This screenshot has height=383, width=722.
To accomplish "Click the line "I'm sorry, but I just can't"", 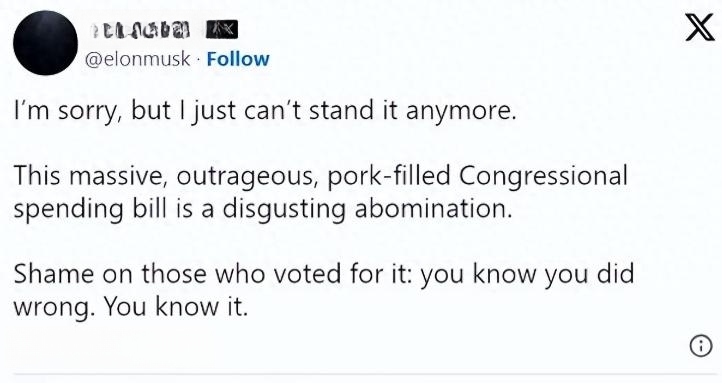I will pos(265,112).
